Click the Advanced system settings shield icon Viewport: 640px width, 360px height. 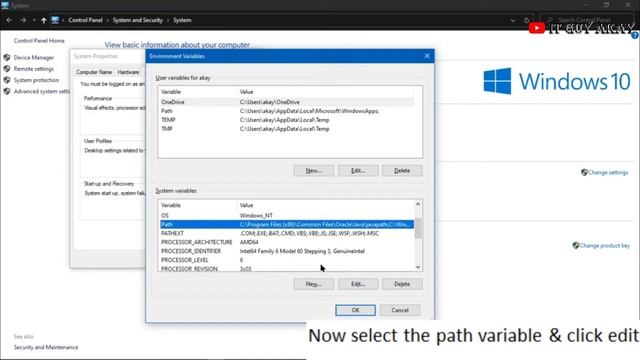click(7, 91)
